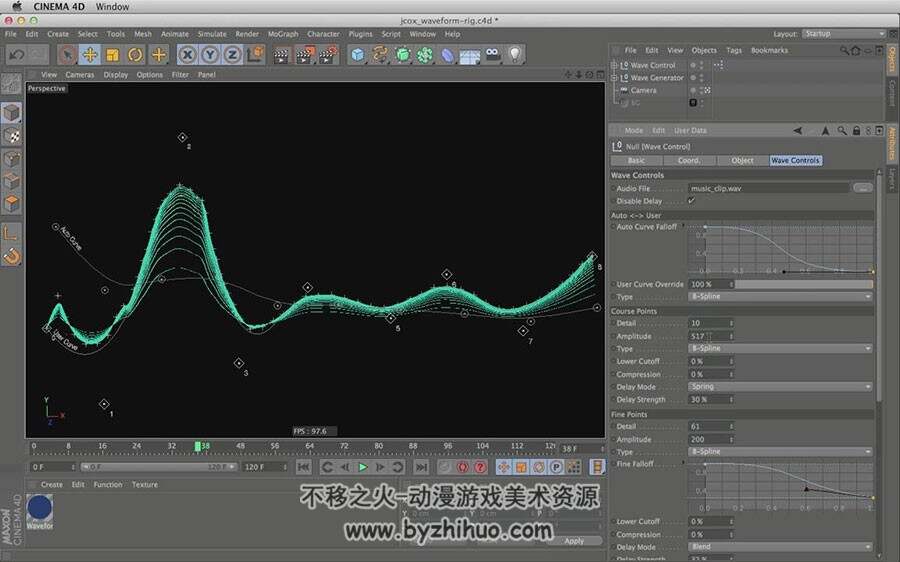Viewport: 900px width, 562px height.
Task: Add a floor environment object
Action: pyautogui.click(x=470, y=55)
